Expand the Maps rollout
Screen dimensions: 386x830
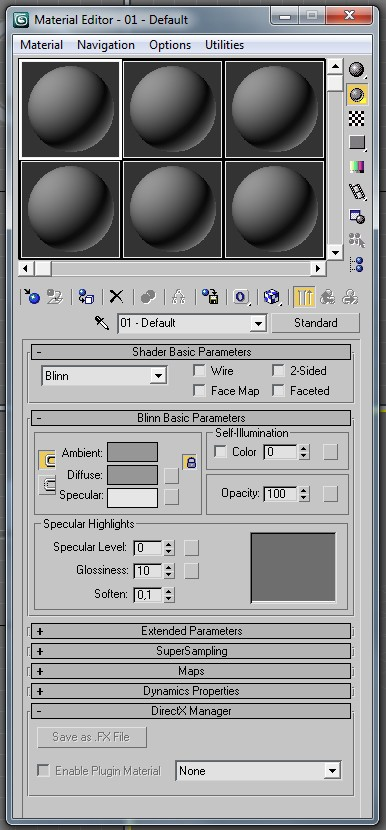coord(191,671)
